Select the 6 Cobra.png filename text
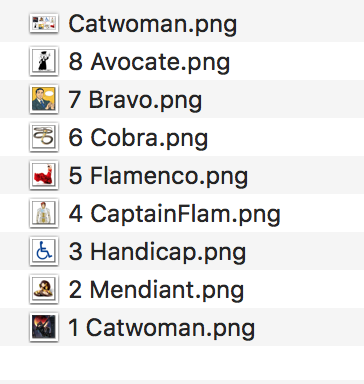 [x=138, y=138]
